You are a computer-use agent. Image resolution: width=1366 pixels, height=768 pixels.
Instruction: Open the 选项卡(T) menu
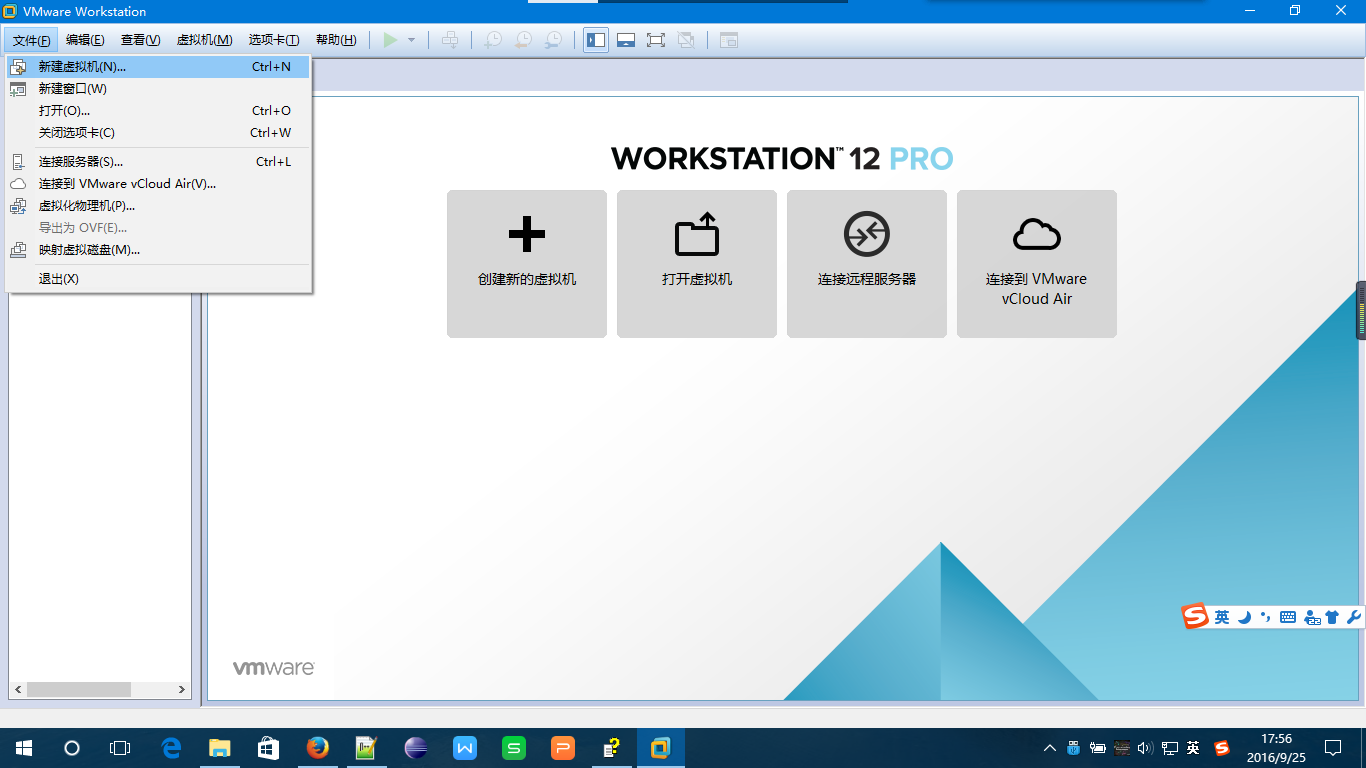point(274,40)
